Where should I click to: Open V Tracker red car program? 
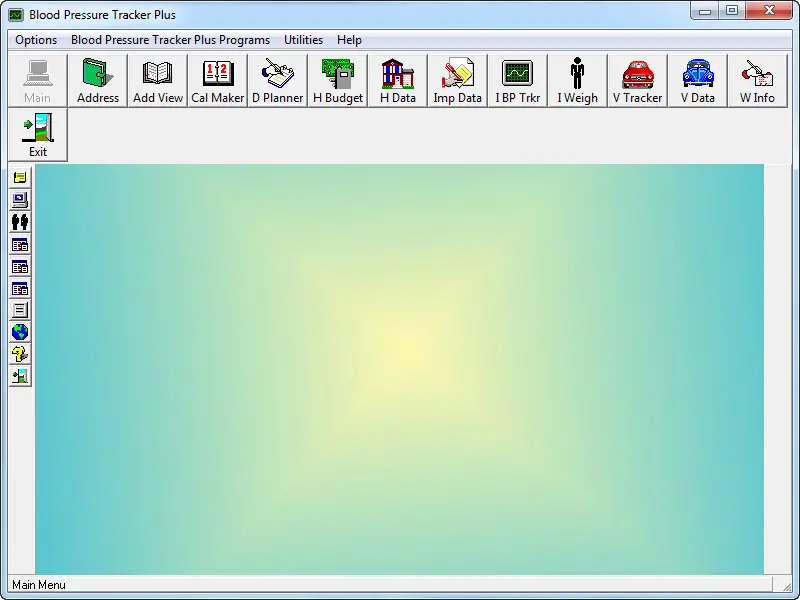point(638,81)
